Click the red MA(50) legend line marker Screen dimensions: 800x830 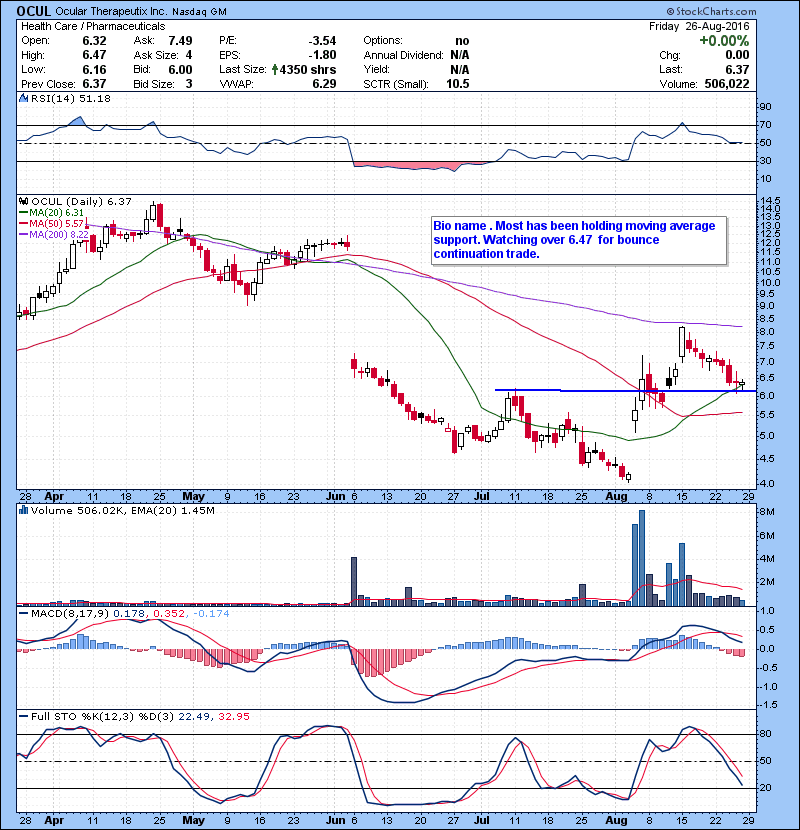click(x=23, y=224)
